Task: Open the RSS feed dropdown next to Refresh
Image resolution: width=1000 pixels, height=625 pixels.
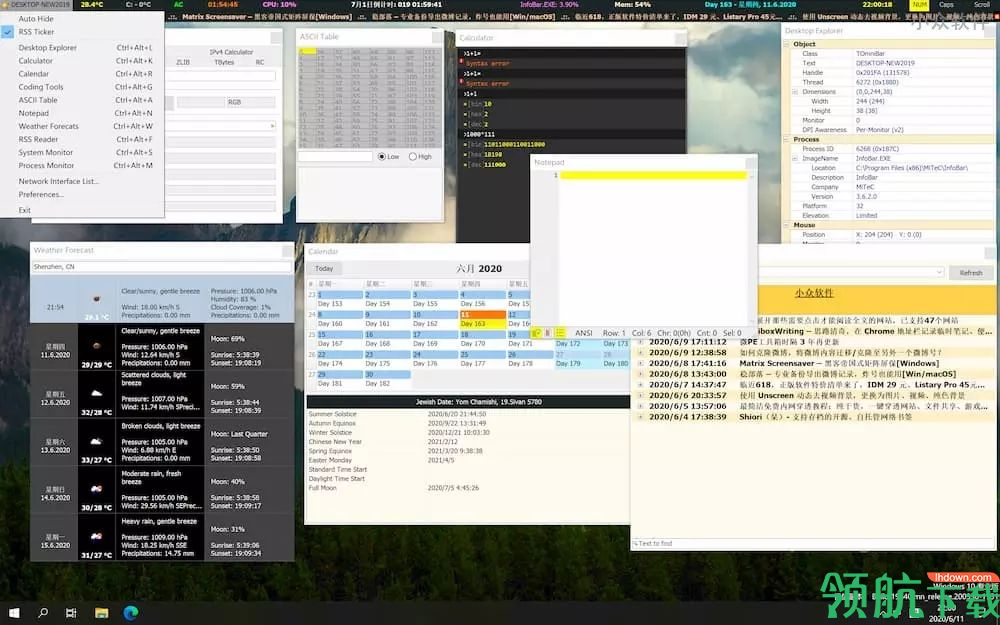Action: pyautogui.click(x=939, y=272)
